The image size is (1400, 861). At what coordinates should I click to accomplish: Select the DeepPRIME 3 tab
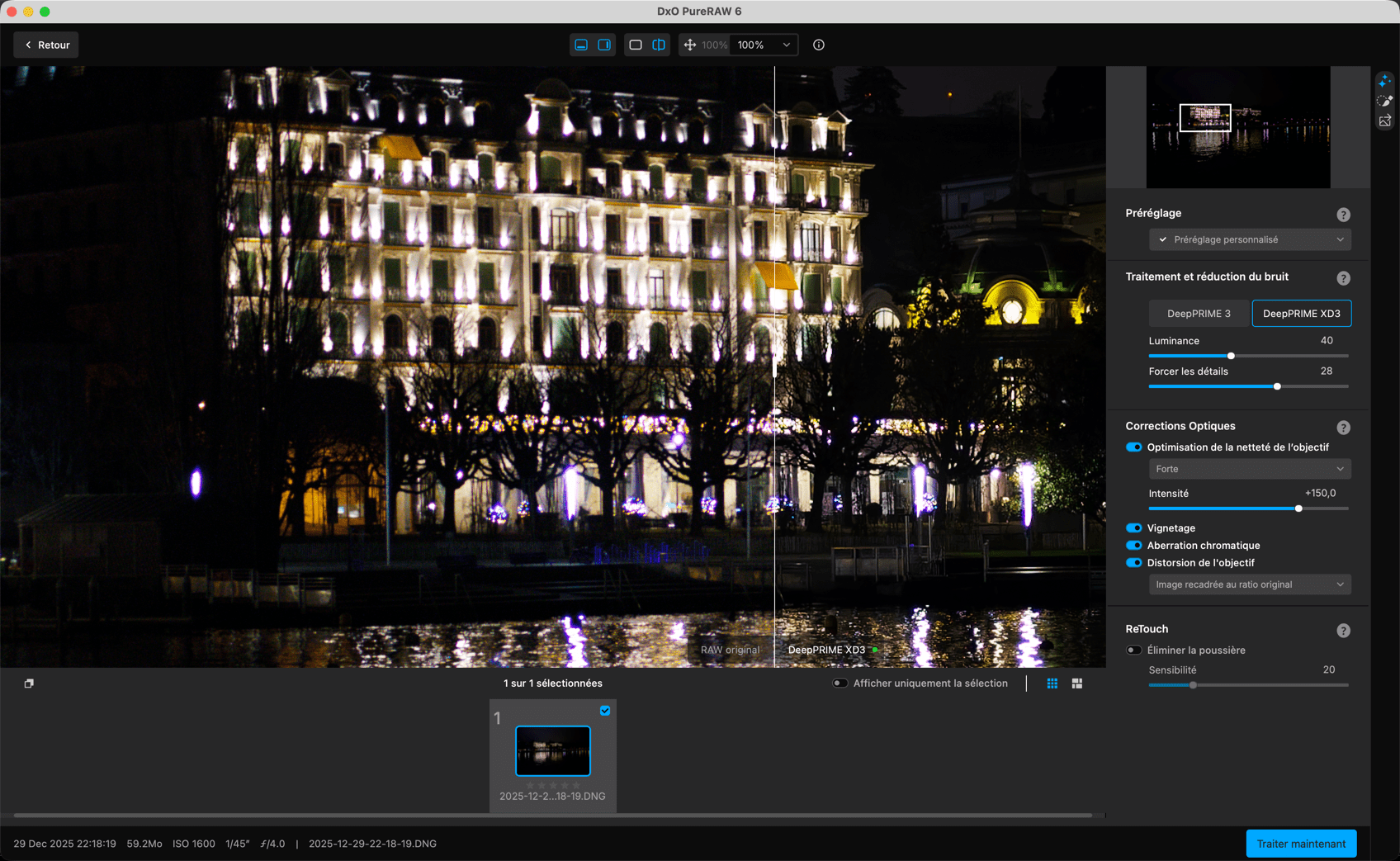coord(1199,314)
